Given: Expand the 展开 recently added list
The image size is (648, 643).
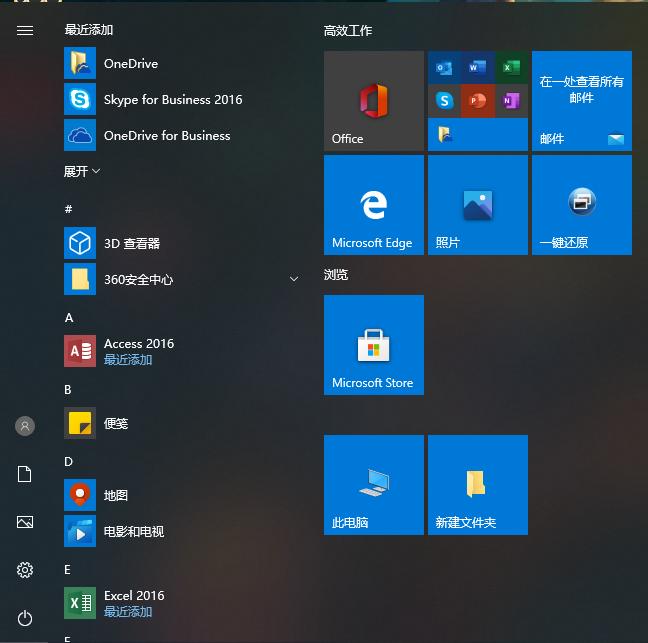Looking at the screenshot, I should 82,171.
